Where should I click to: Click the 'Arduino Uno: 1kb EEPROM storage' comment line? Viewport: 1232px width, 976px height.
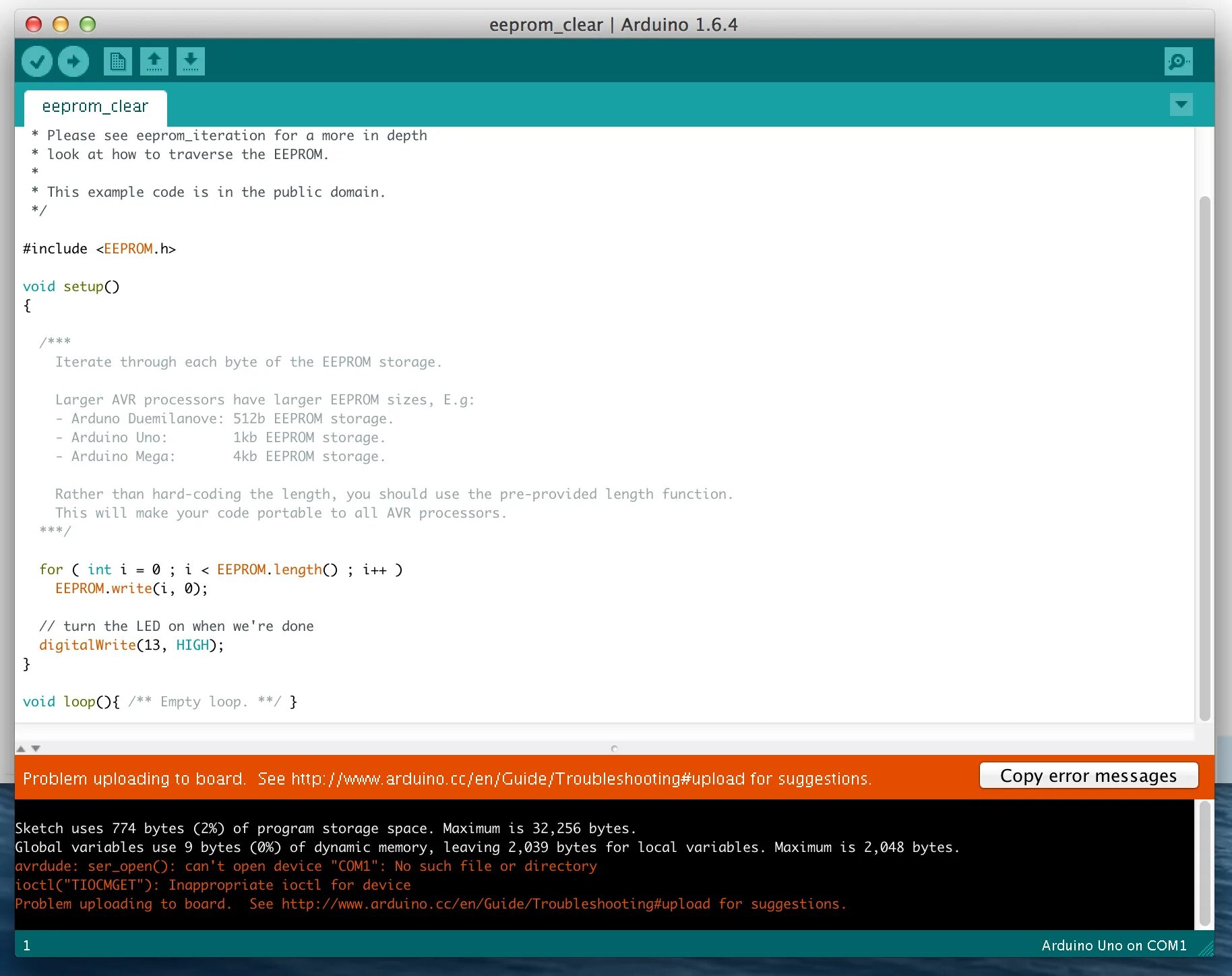(220, 437)
